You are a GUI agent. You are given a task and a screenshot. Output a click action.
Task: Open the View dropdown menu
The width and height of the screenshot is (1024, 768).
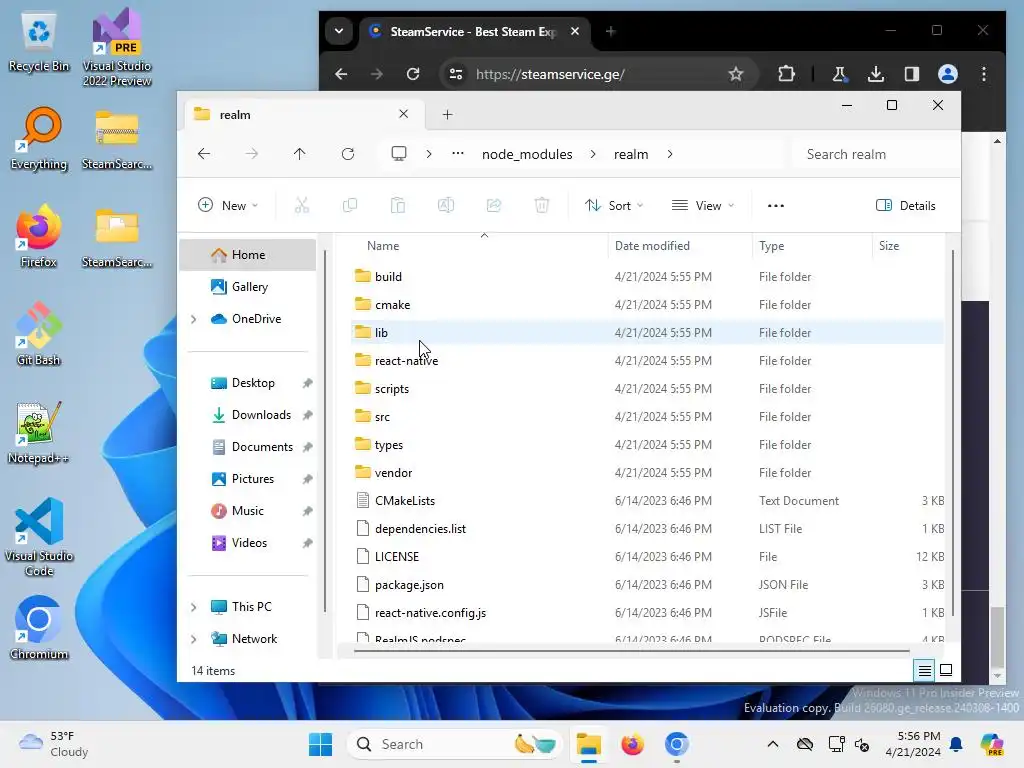(703, 206)
